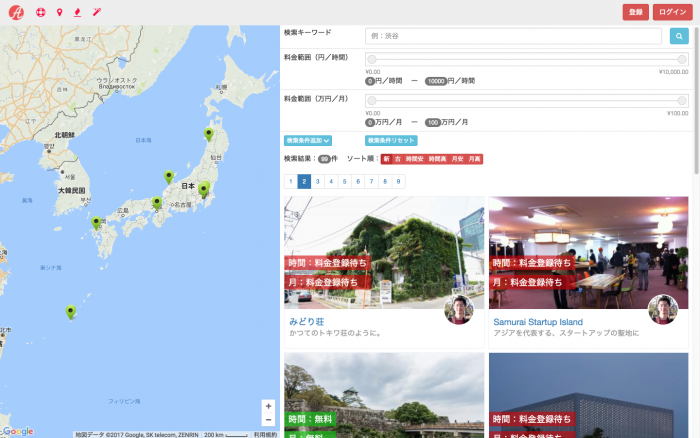Click the 100 万円/月 maximum value badge
Viewport: 700px width, 438px height.
433,122
